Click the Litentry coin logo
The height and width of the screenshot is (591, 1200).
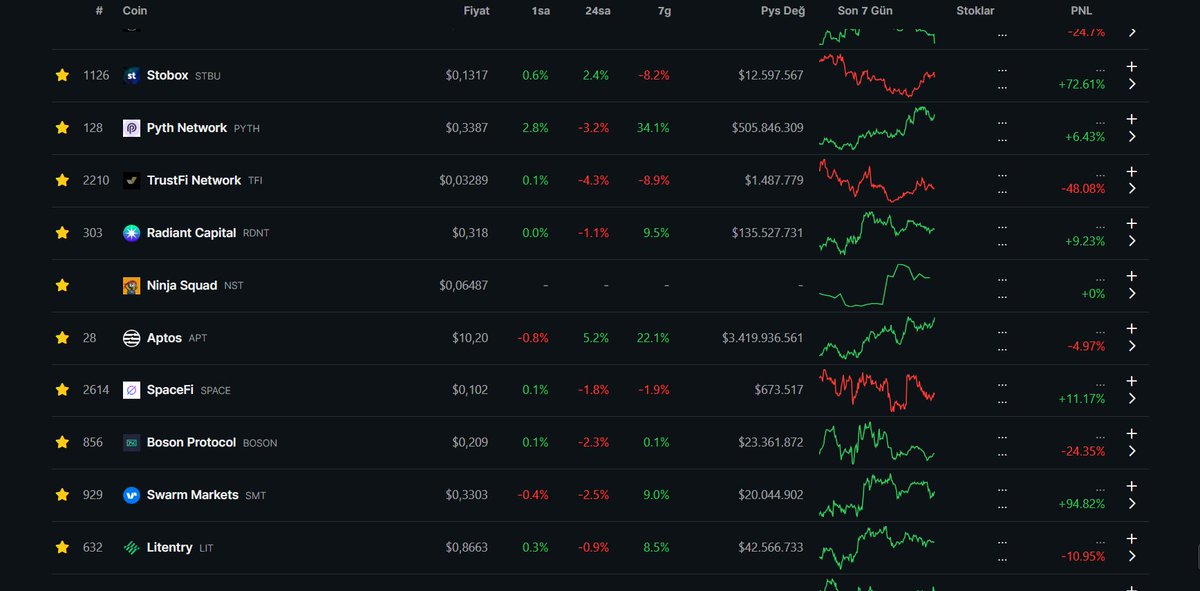131,547
